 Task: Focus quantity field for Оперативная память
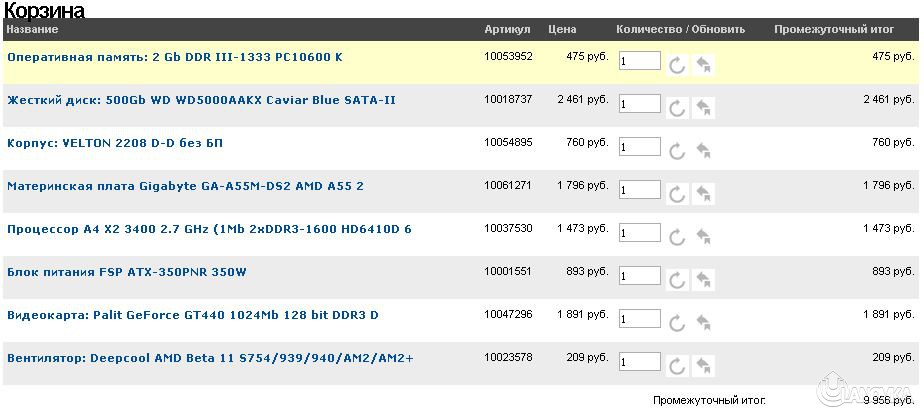(640, 61)
